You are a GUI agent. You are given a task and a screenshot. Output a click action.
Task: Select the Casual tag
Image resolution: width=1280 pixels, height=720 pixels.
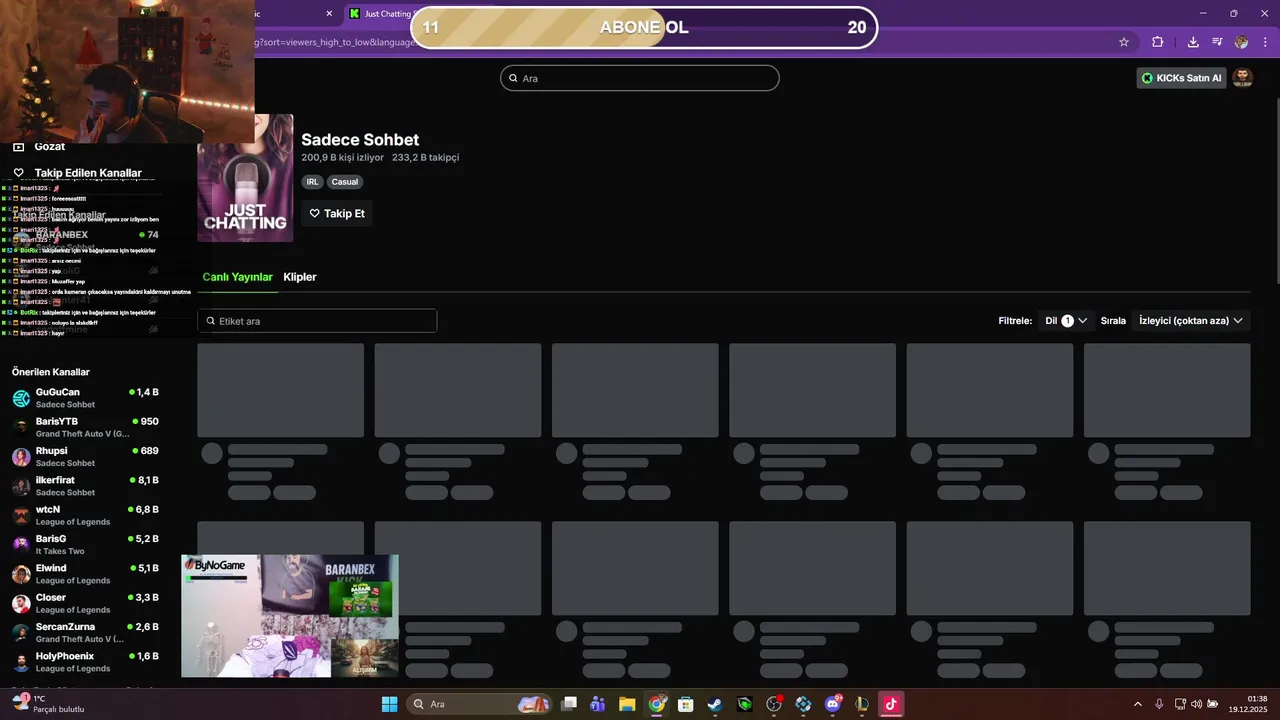[x=345, y=182]
